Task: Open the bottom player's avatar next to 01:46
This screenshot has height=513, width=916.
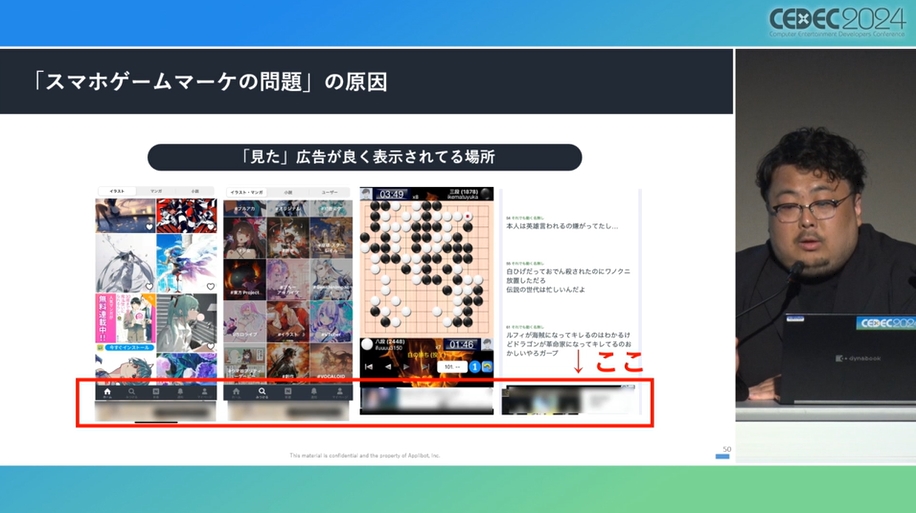Action: point(487,344)
